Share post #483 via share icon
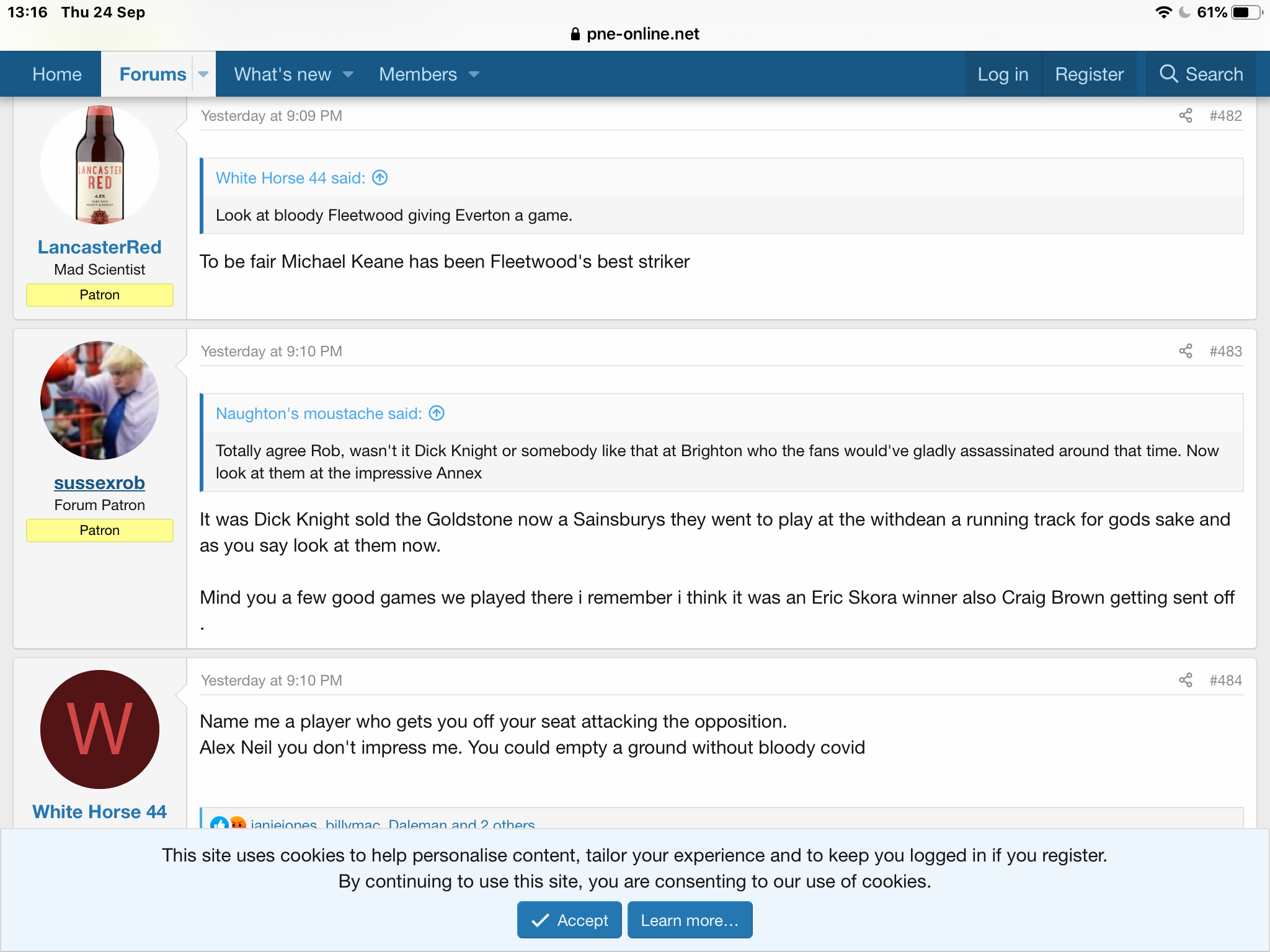Image resolution: width=1270 pixels, height=952 pixels. [1186, 351]
